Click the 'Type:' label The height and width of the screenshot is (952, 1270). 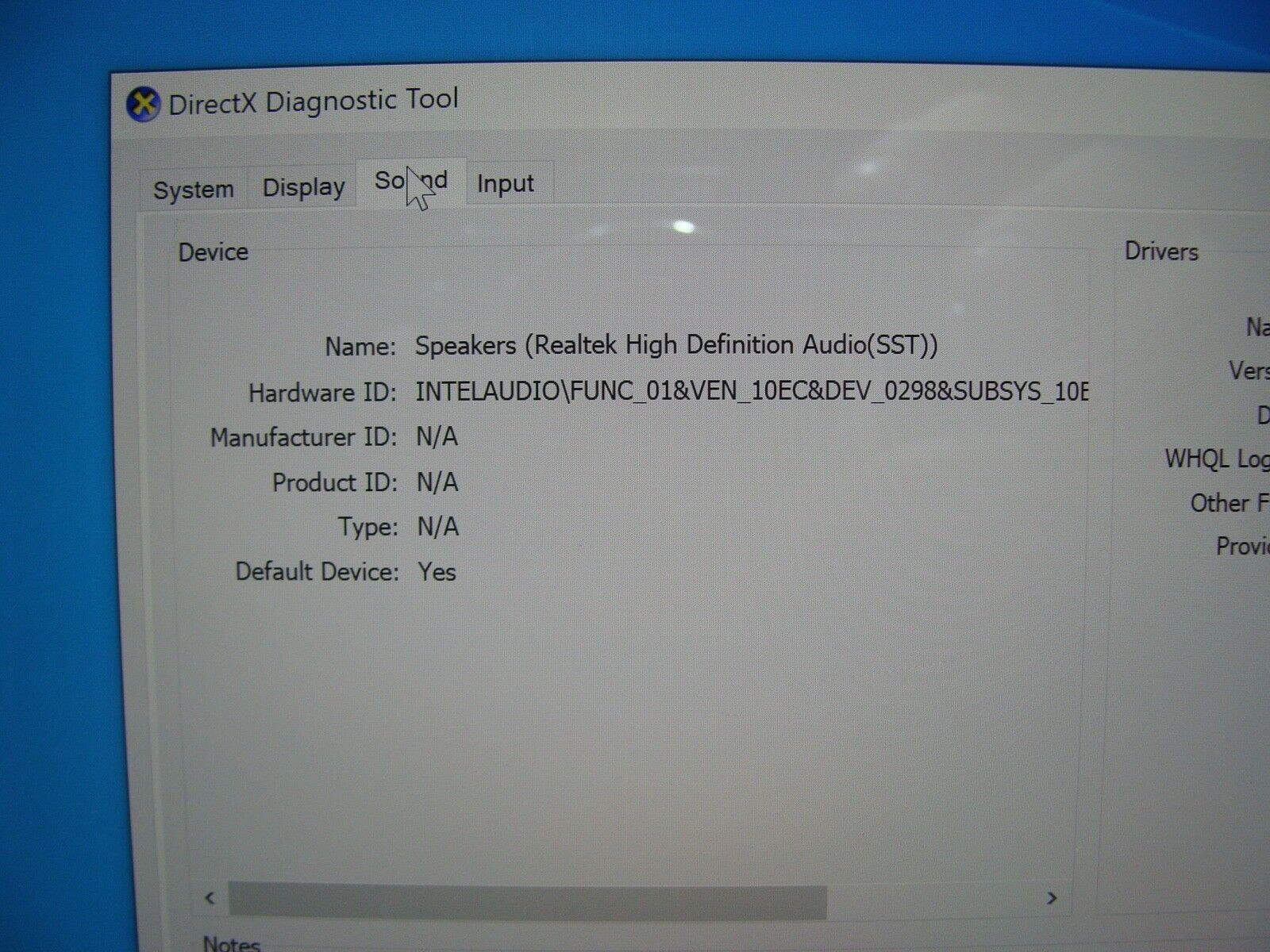[368, 528]
